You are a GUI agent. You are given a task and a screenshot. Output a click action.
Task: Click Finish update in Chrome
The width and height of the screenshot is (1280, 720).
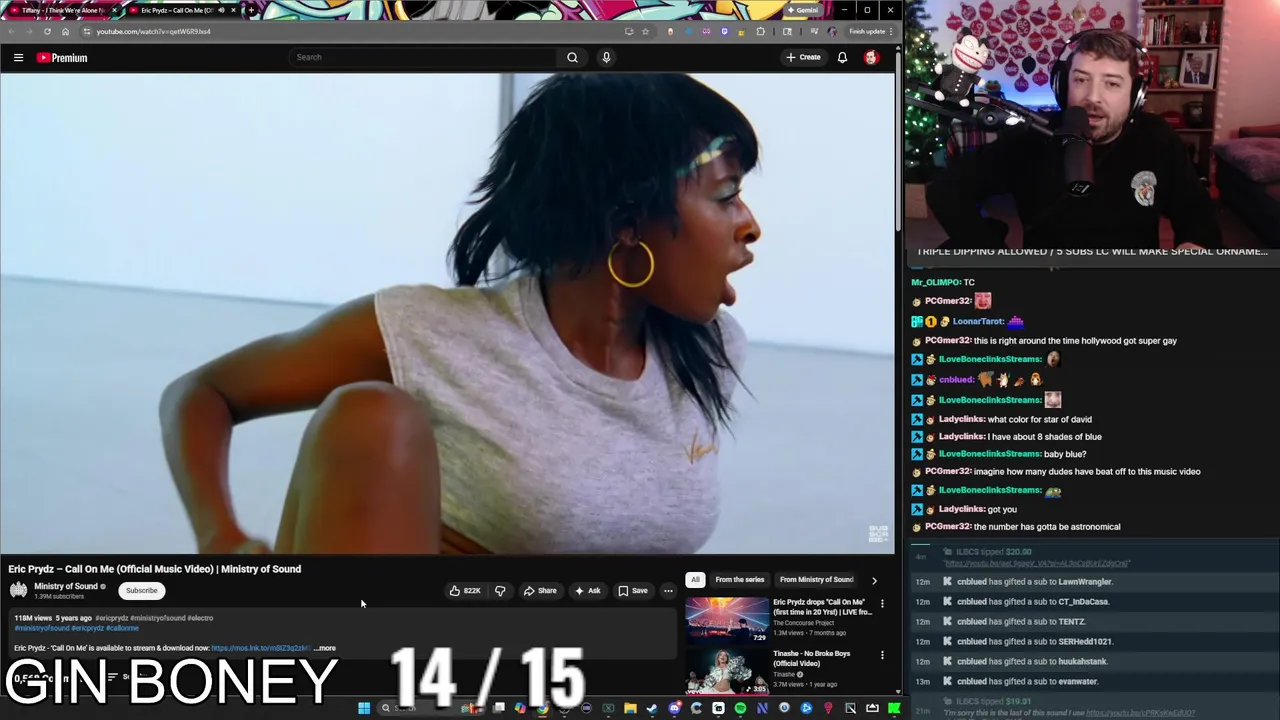click(869, 31)
